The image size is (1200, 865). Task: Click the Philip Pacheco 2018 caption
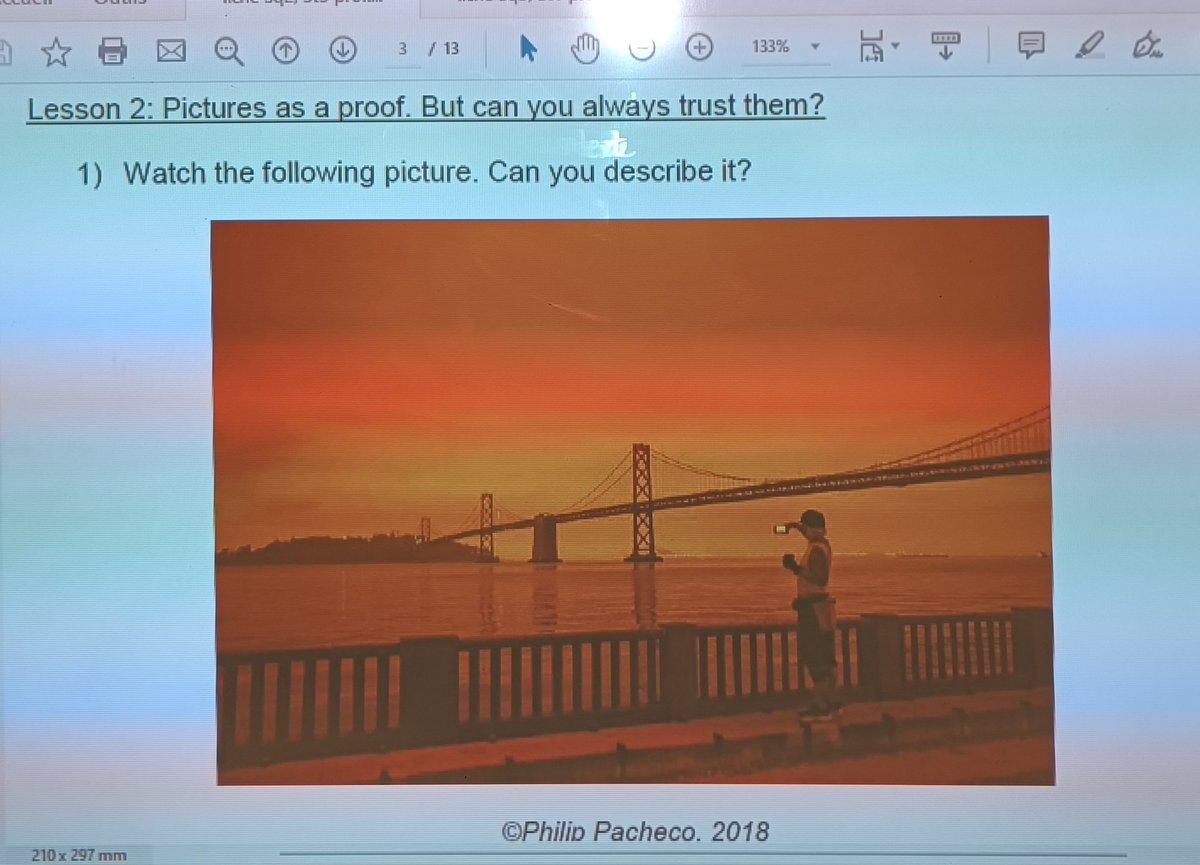click(635, 830)
